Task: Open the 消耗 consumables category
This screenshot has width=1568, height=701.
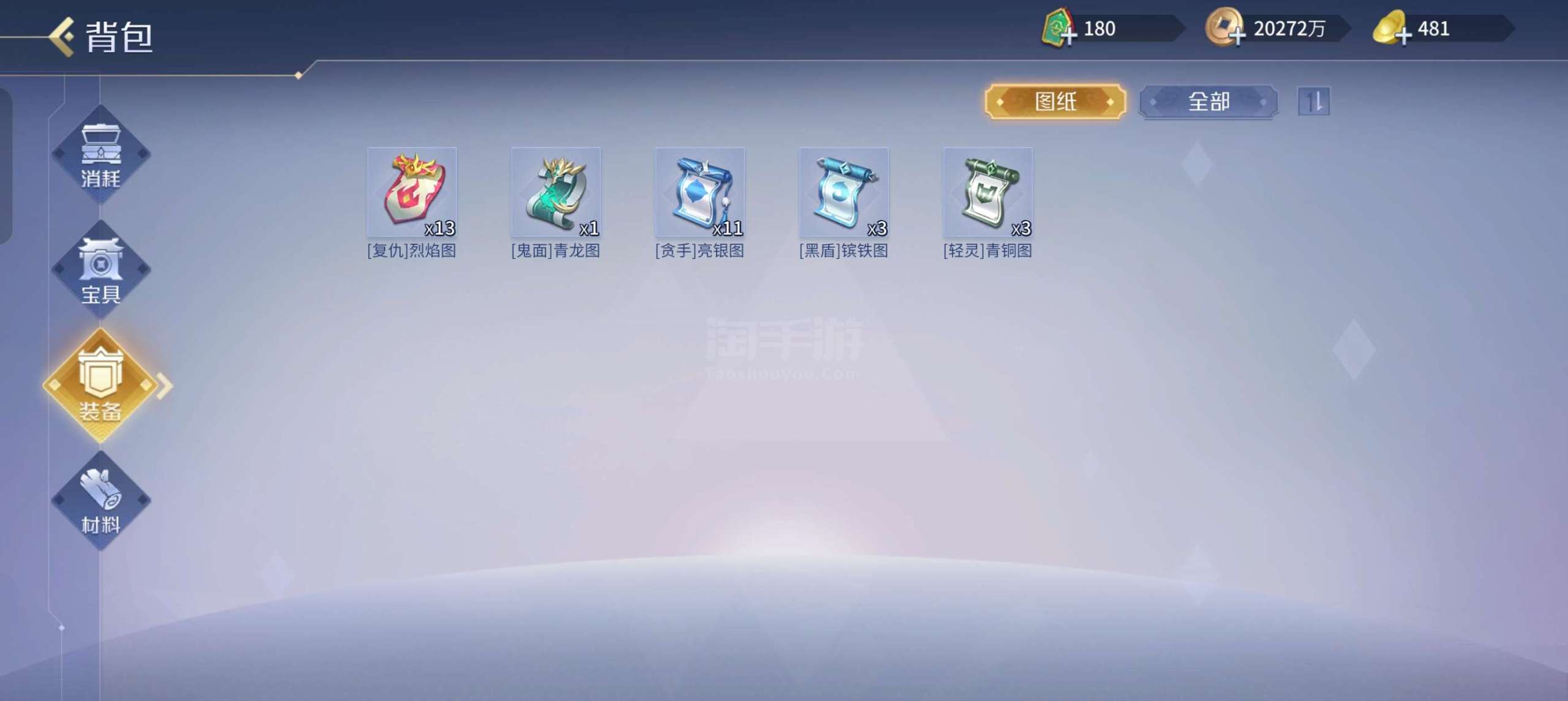Action: (100, 154)
